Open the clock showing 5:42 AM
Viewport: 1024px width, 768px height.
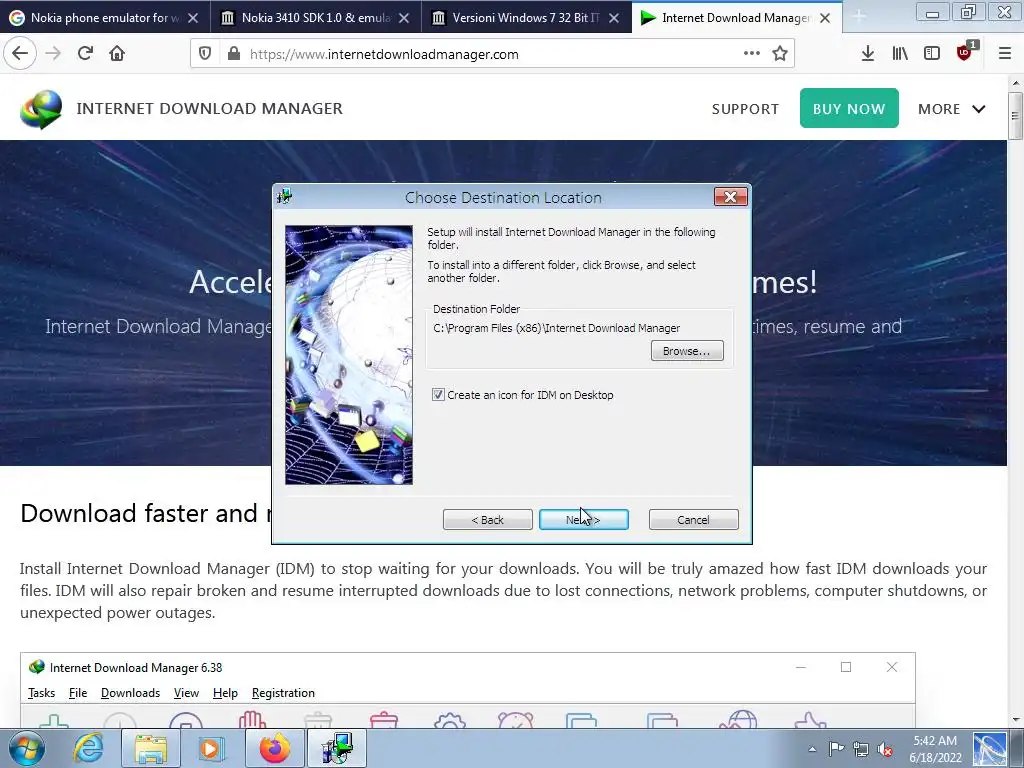pos(935,749)
